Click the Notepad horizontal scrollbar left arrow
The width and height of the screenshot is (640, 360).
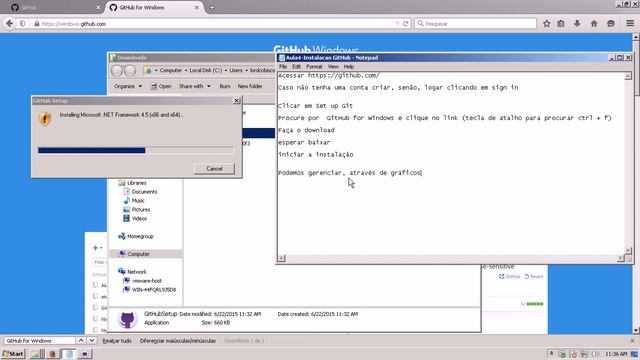pos(282,258)
